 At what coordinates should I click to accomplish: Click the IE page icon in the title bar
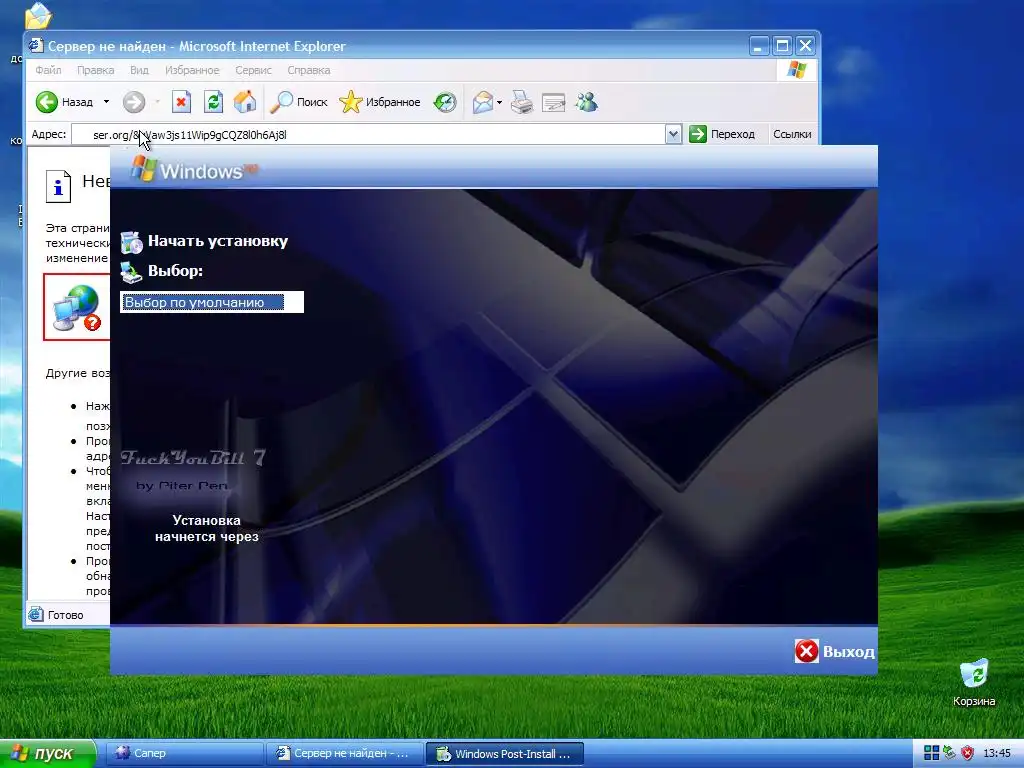click(x=37, y=46)
